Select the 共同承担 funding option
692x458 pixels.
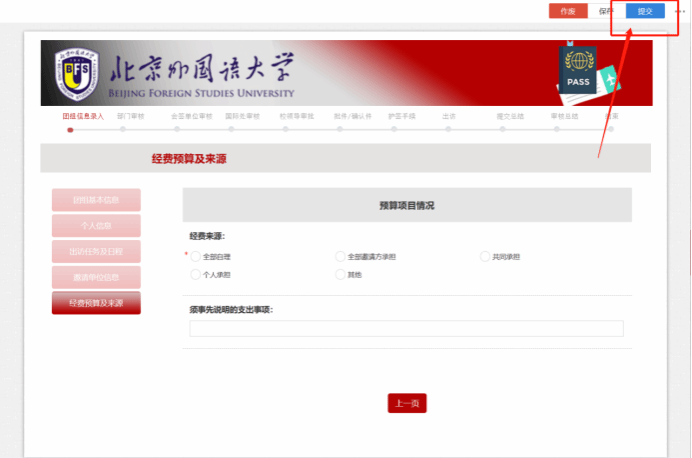point(485,257)
